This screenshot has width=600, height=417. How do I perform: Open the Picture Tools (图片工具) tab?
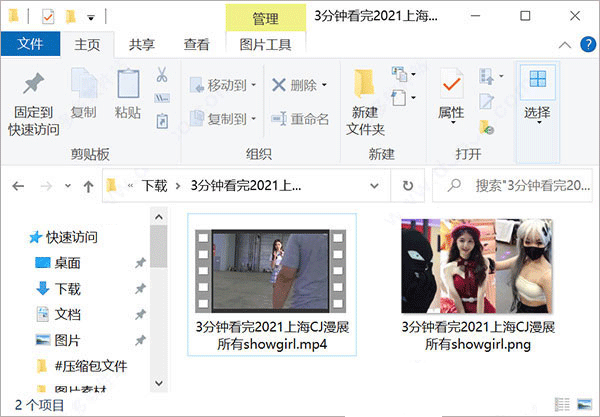coord(266,45)
